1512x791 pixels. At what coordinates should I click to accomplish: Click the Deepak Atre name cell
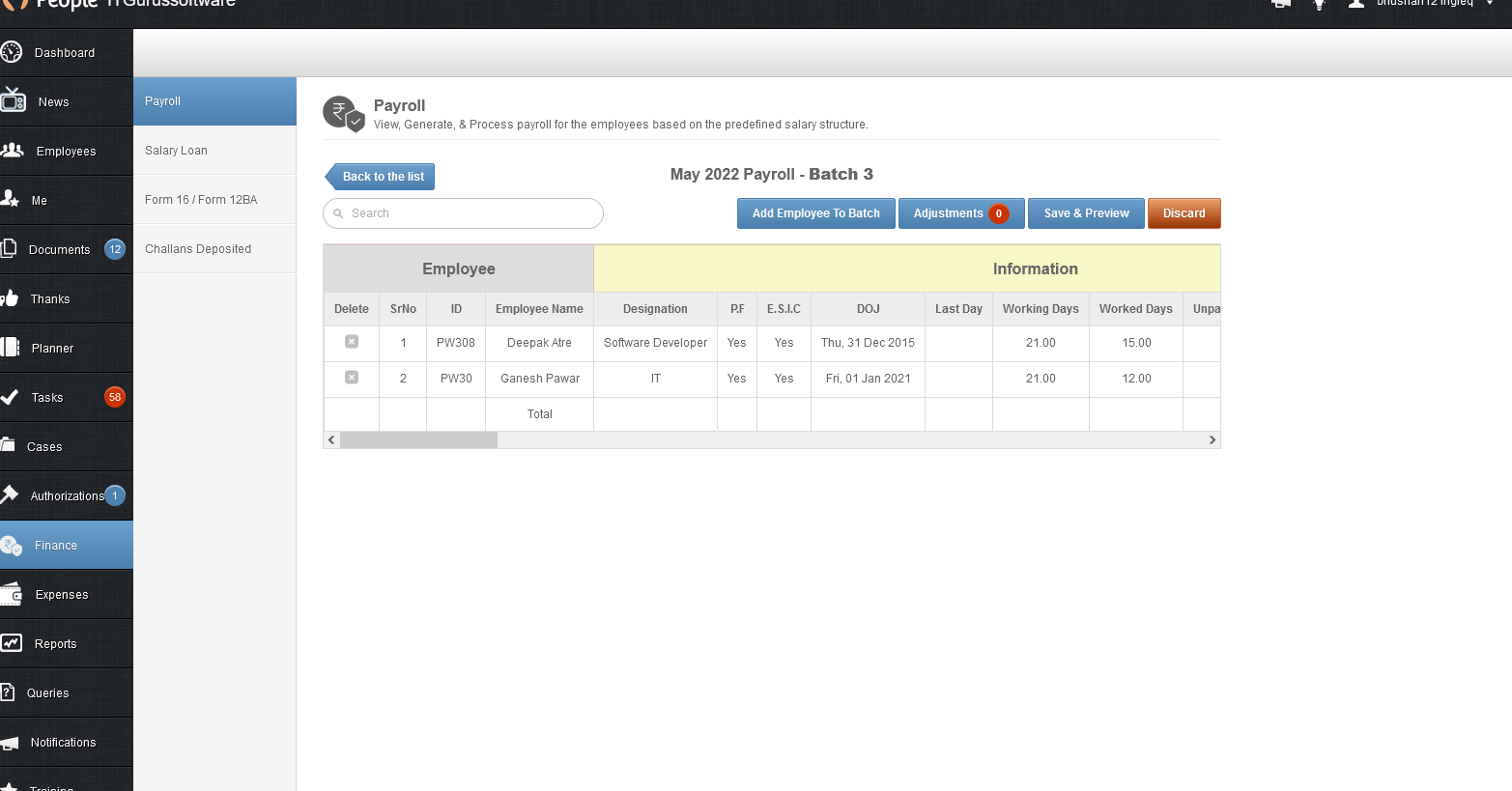(x=539, y=343)
